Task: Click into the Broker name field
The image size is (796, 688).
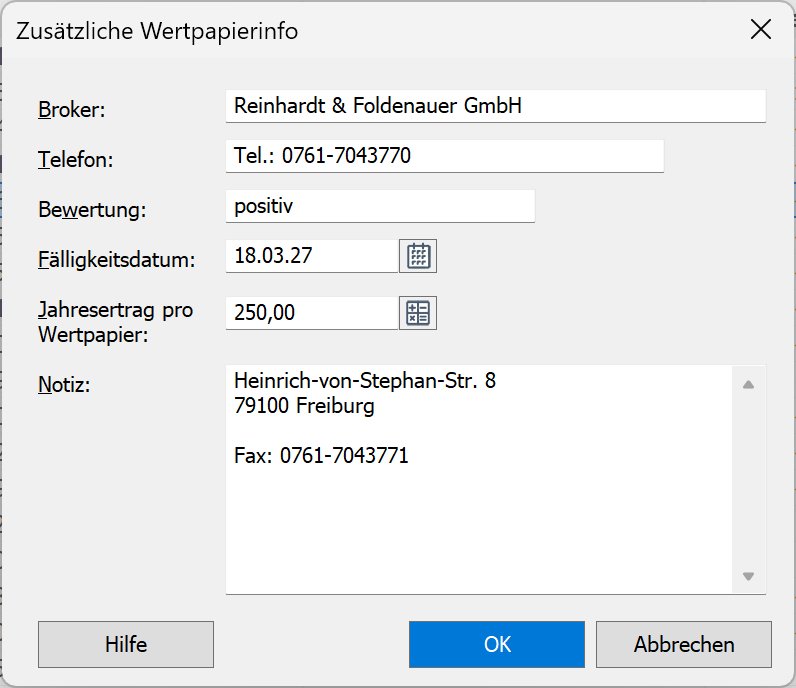Action: pyautogui.click(x=495, y=105)
